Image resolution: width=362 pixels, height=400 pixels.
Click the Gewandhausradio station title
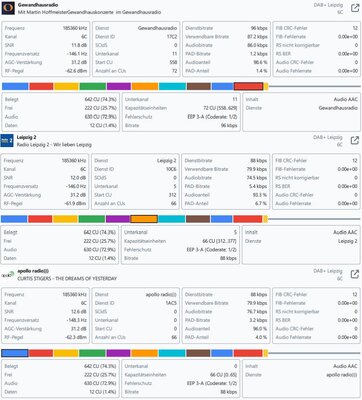38,5
